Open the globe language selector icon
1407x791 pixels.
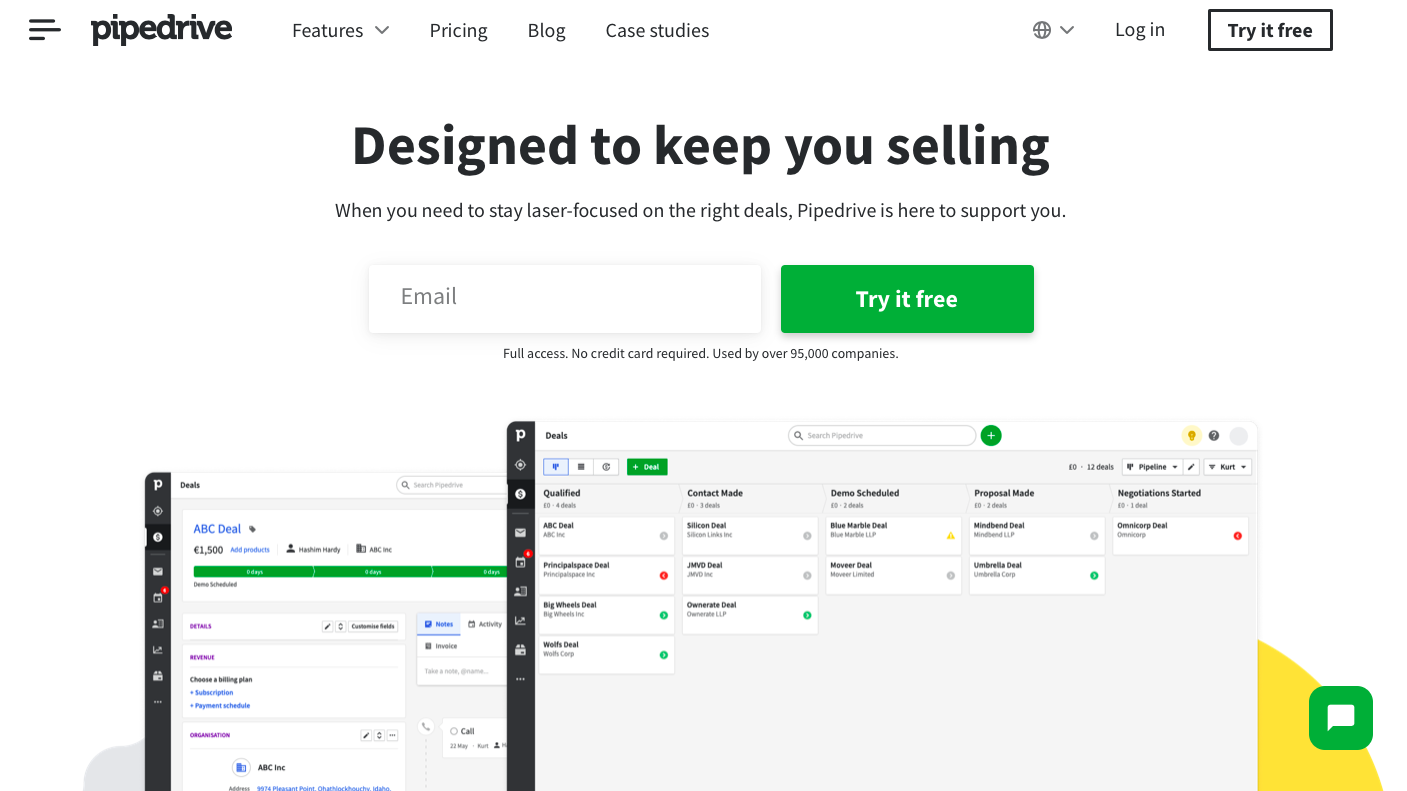1042,30
